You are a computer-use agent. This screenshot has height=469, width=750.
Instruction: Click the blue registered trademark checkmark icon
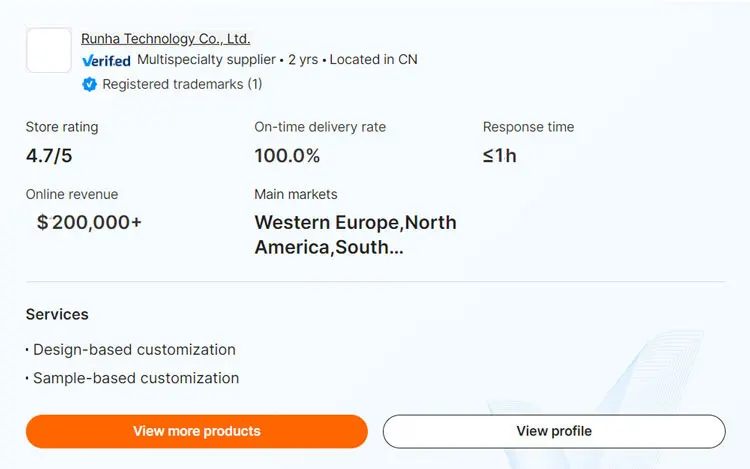(x=89, y=85)
